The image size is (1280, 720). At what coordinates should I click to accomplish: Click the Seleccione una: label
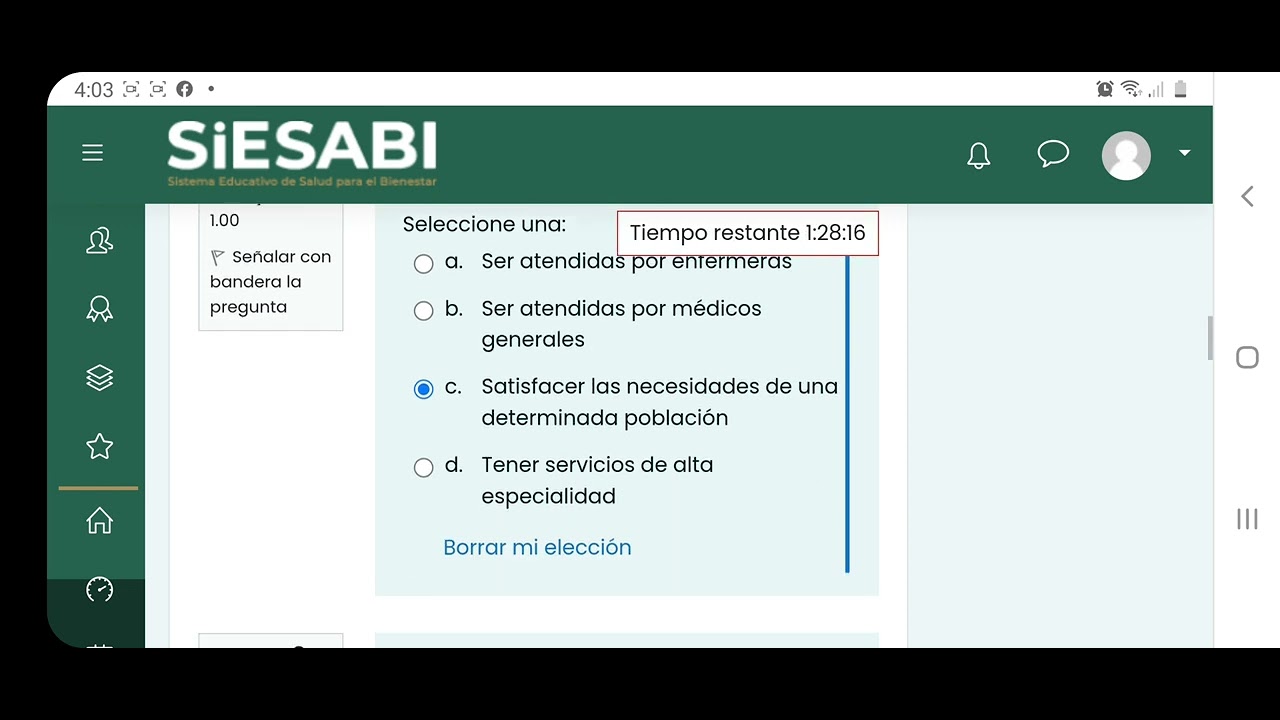484,224
